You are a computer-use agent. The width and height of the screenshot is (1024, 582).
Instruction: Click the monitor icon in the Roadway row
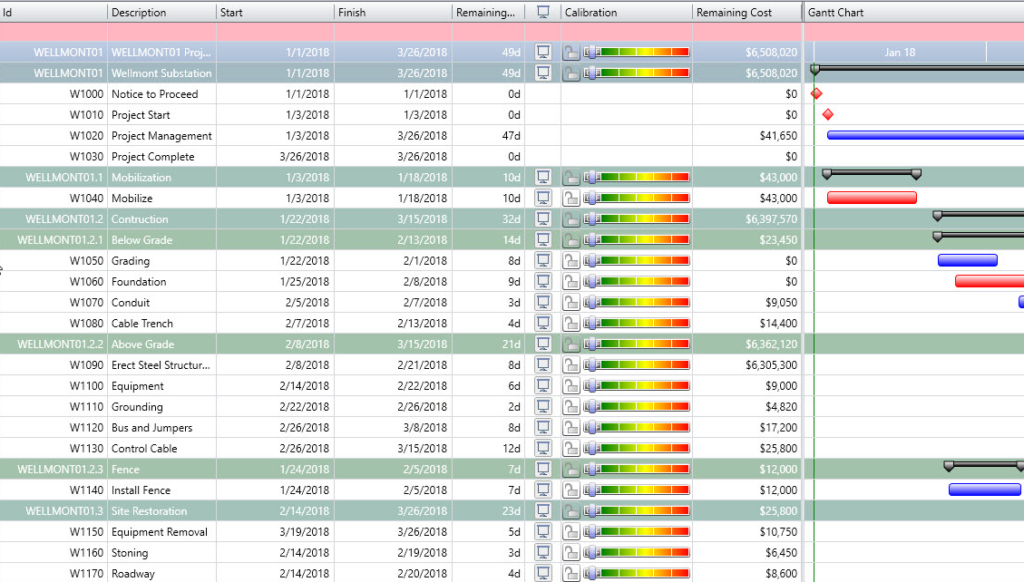pos(544,574)
